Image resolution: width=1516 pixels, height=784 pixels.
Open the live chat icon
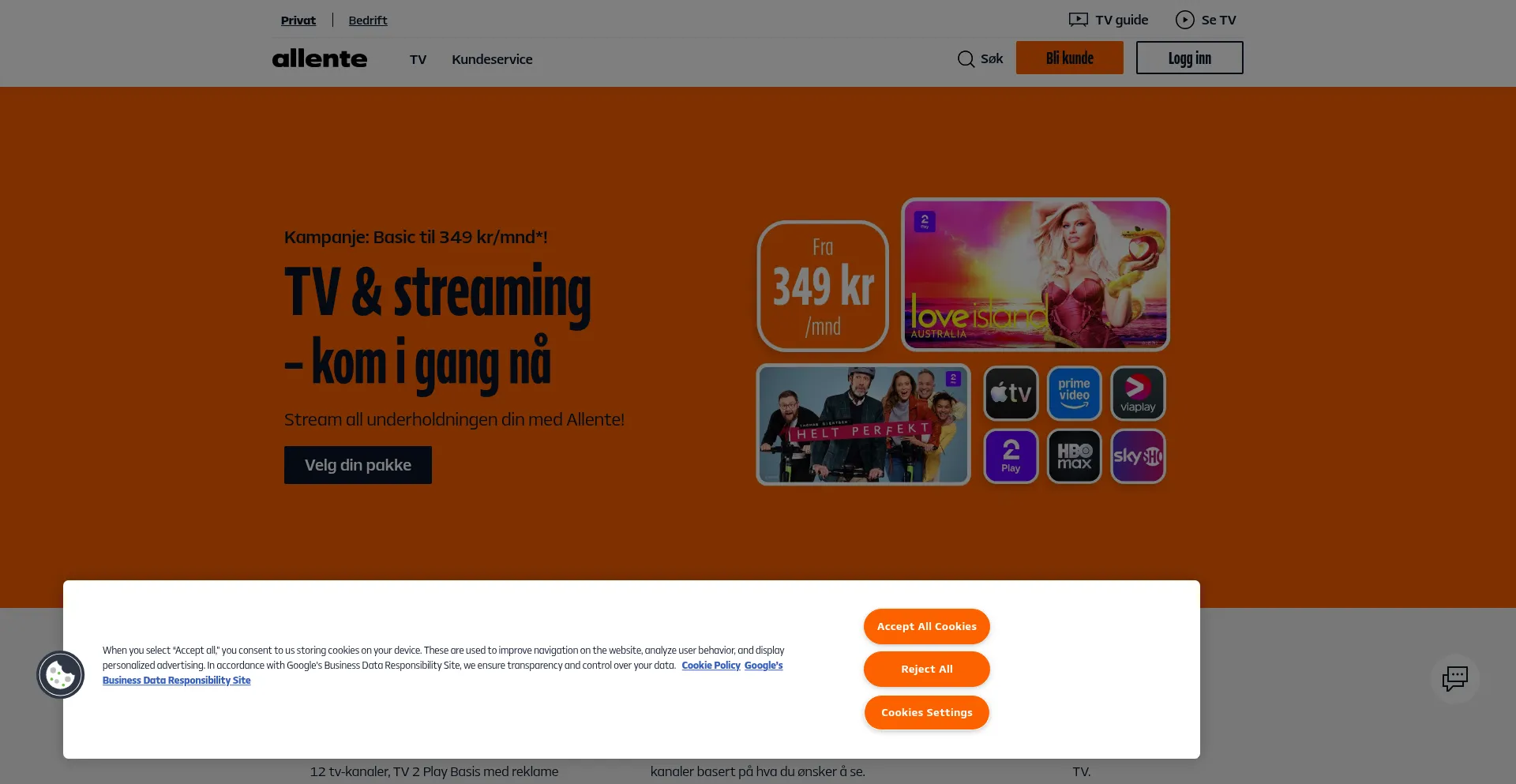[x=1454, y=678]
